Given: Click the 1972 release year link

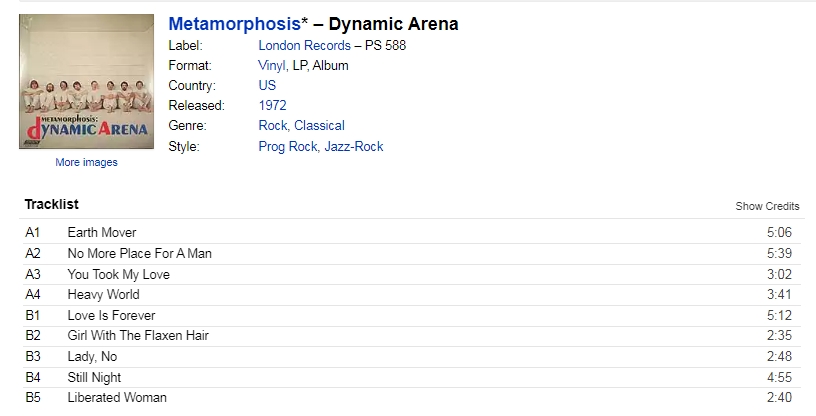Looking at the screenshot, I should point(274,105).
